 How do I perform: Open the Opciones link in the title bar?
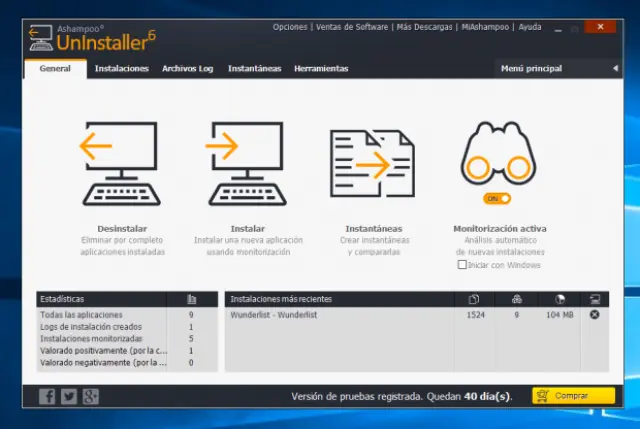coord(290,26)
